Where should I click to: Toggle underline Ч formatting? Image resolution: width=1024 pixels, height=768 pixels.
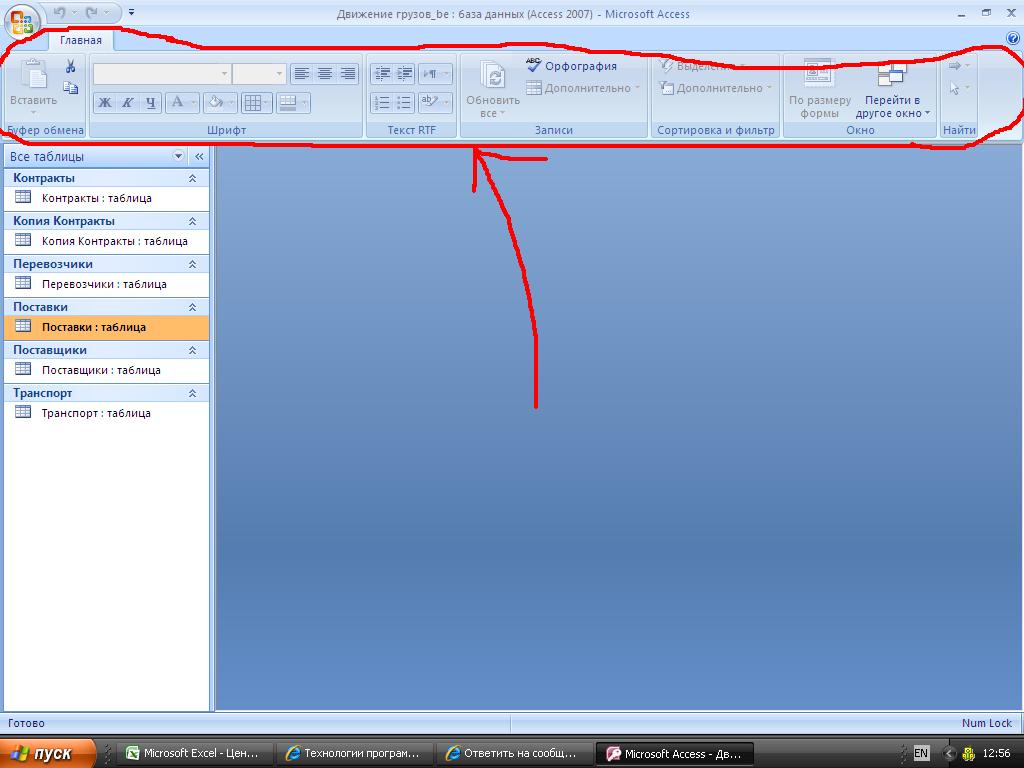coord(151,103)
